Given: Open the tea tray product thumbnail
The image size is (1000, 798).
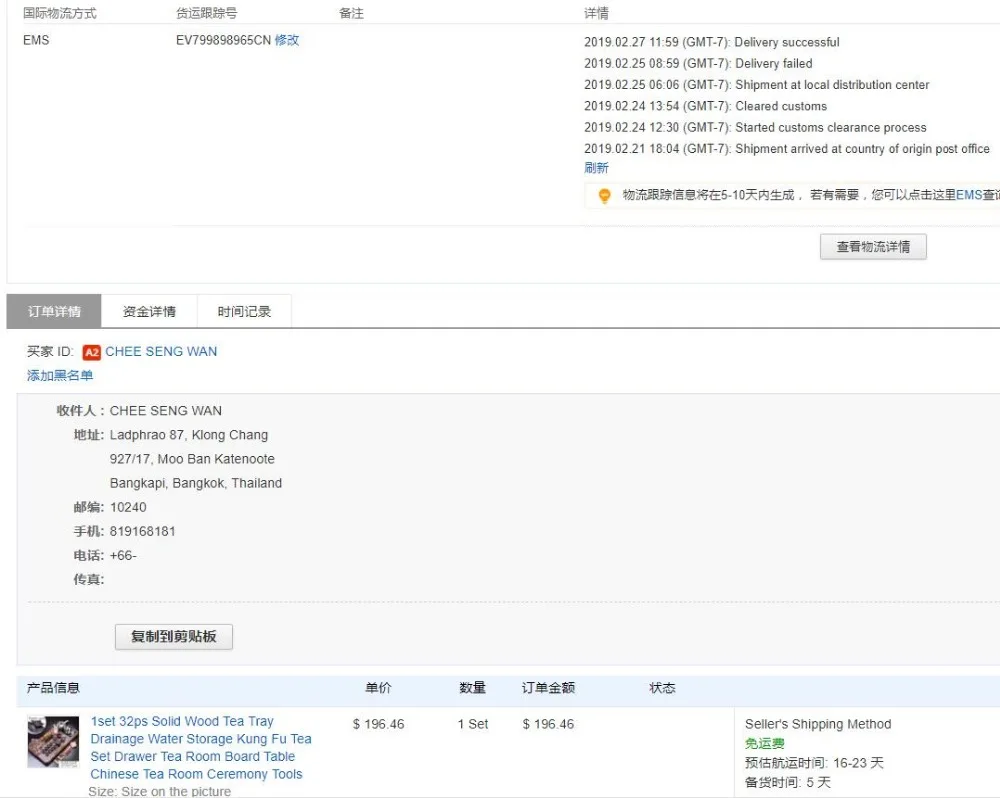Looking at the screenshot, I should pyautogui.click(x=53, y=742).
